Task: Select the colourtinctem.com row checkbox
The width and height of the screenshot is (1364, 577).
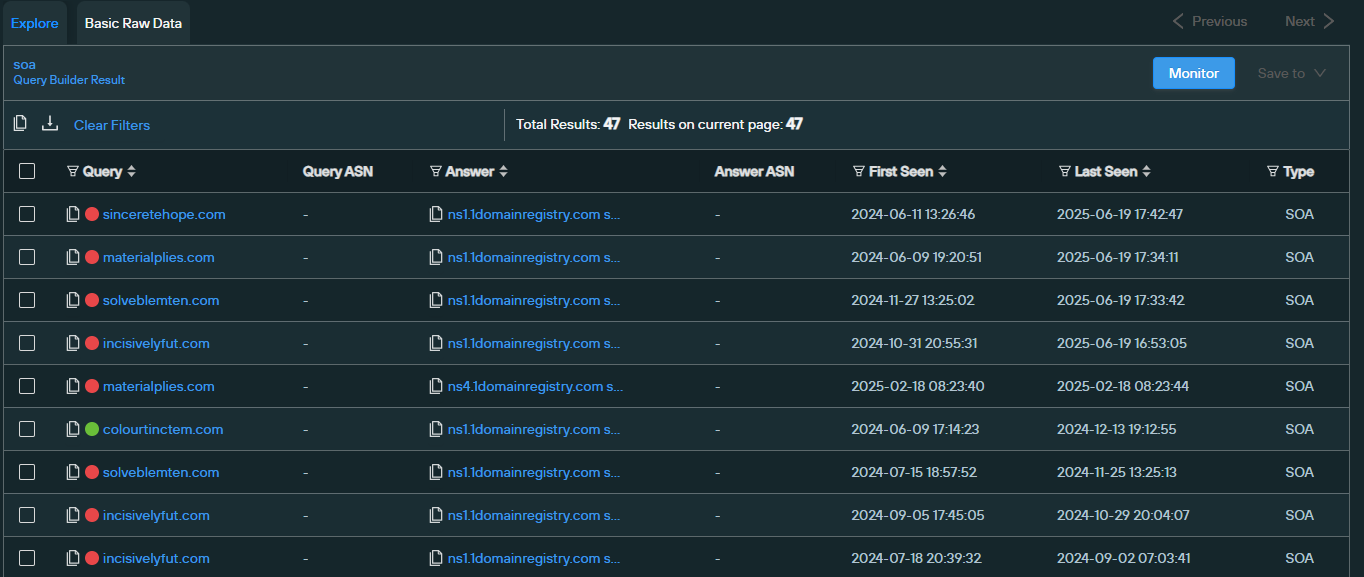Action: 27,429
